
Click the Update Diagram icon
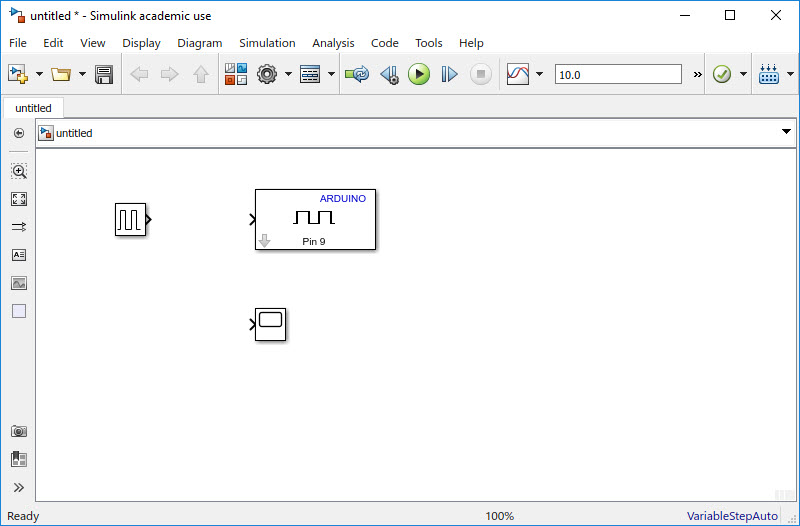357,74
